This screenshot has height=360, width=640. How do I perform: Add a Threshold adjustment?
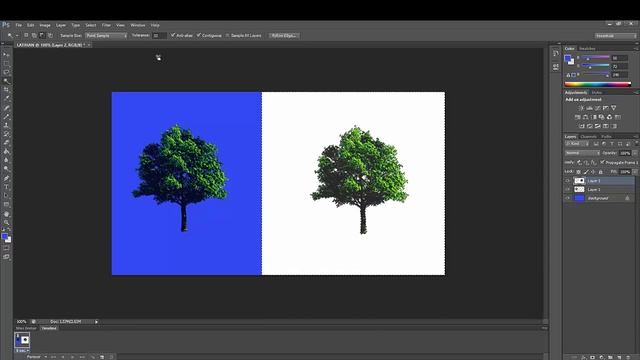coord(598,126)
